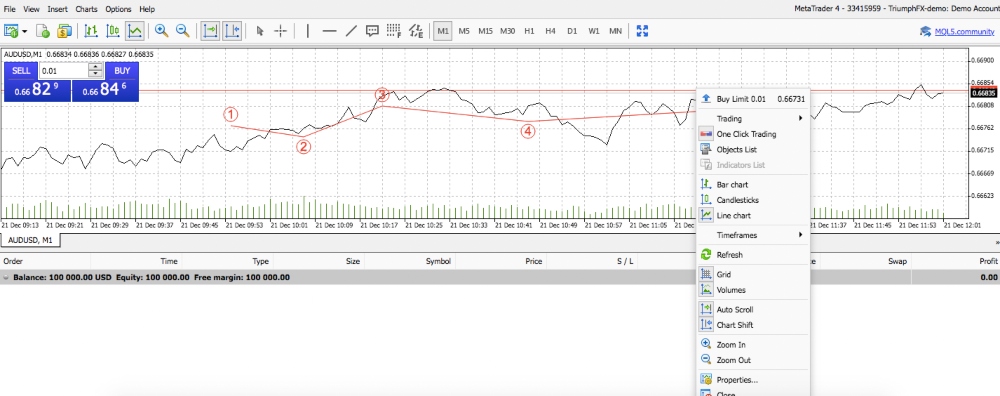
Task: Select the text label tool
Action: tap(372, 31)
